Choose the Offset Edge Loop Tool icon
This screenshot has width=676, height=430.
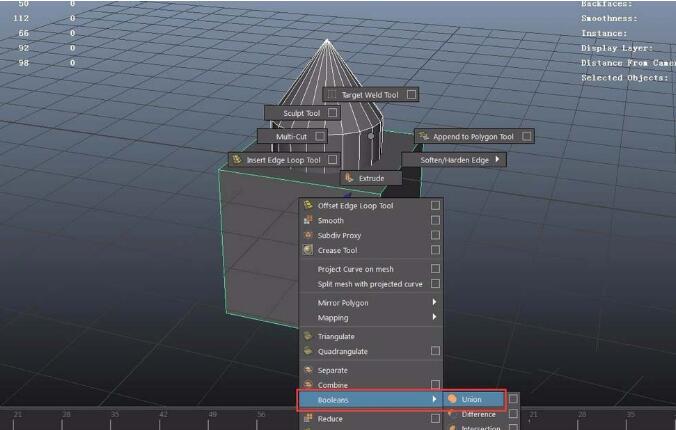[309, 206]
